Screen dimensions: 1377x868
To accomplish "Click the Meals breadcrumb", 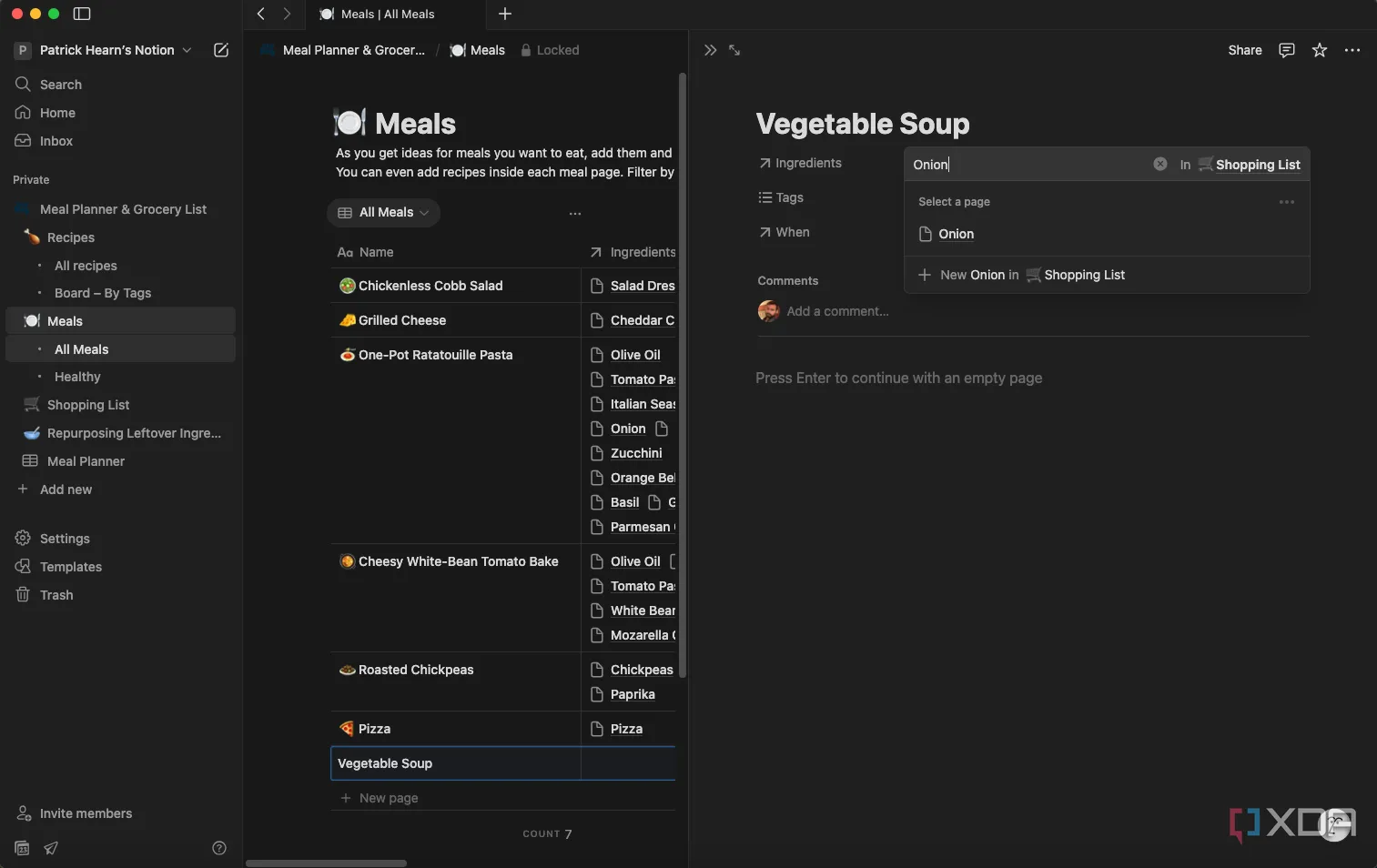I will tap(478, 50).
